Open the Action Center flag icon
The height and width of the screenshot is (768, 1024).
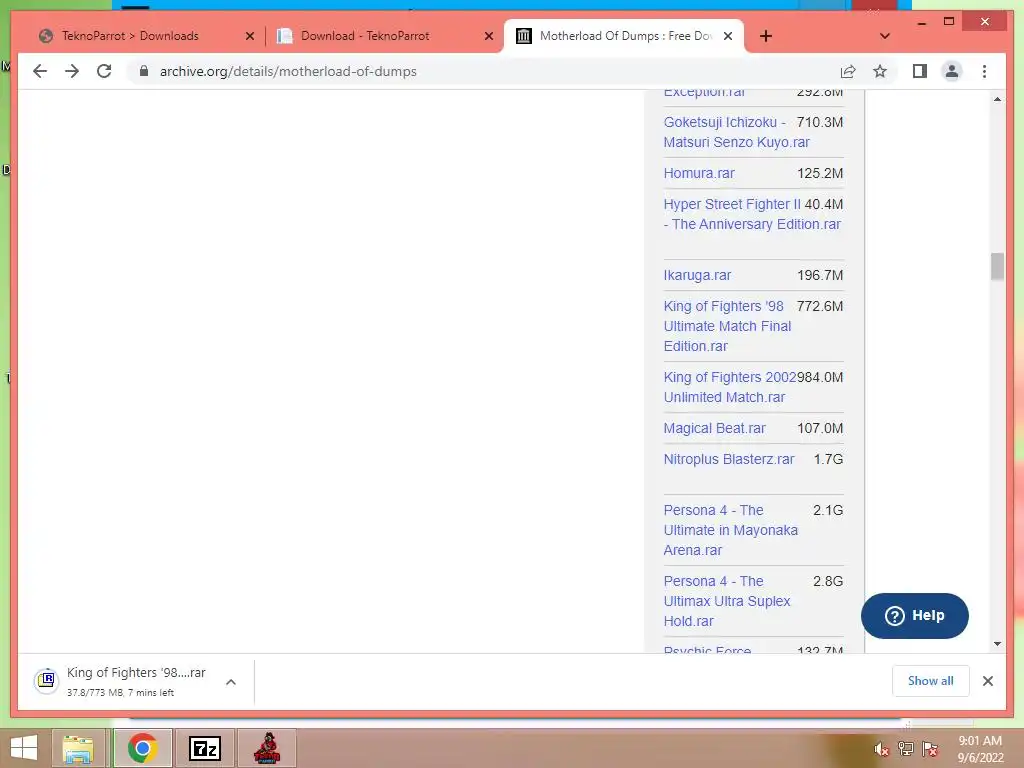click(930, 749)
